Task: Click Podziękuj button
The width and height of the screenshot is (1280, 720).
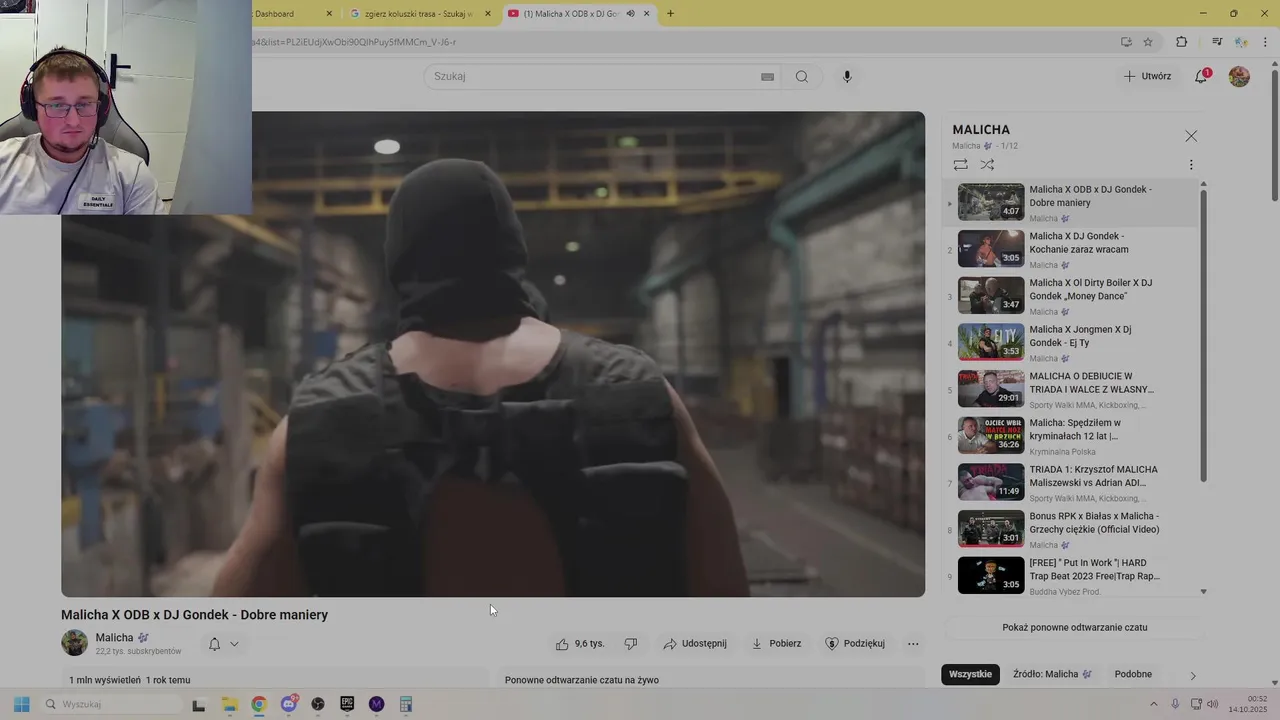Action: (855, 644)
